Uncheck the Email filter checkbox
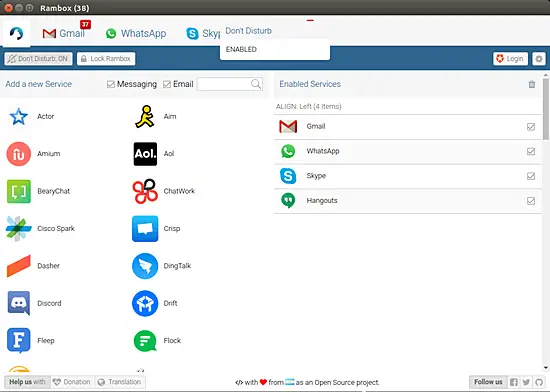 point(167,84)
